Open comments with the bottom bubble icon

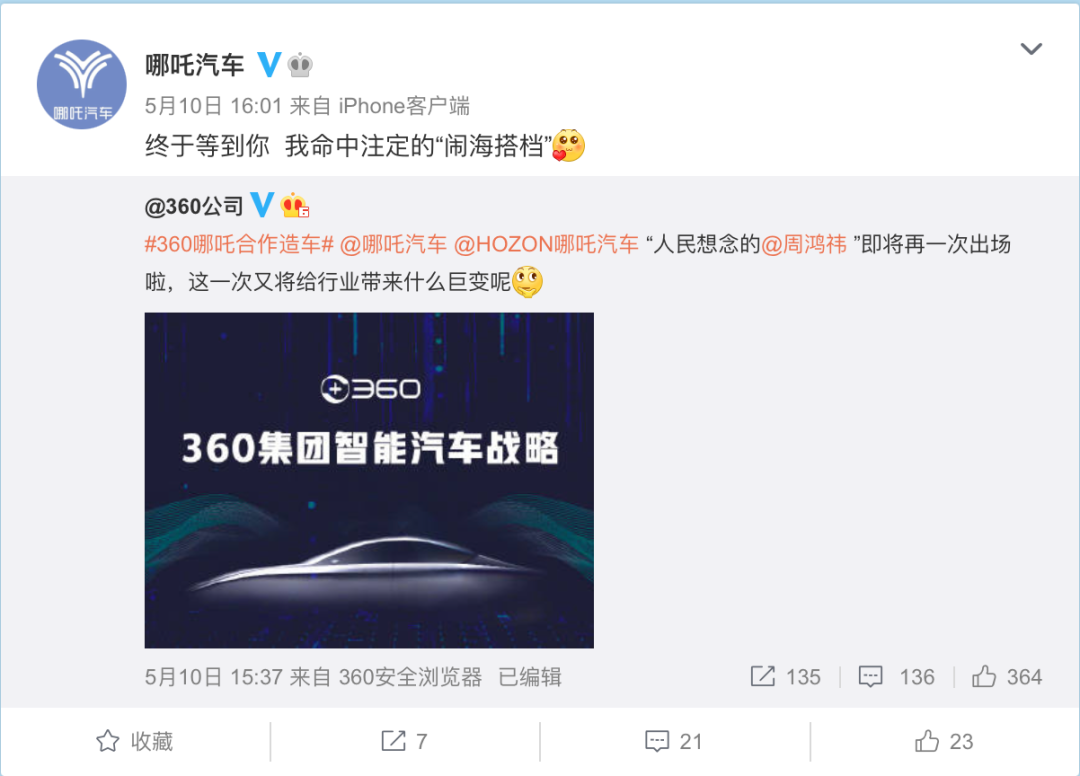tap(656, 741)
